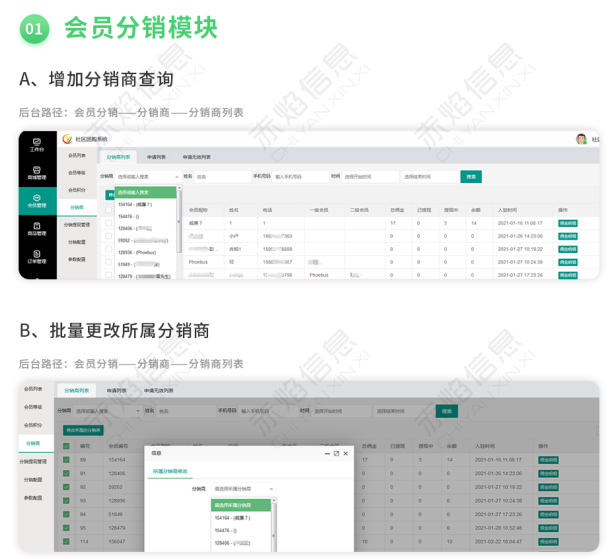Click the user avatar at top right
The image size is (613, 559).
pyautogui.click(x=581, y=139)
